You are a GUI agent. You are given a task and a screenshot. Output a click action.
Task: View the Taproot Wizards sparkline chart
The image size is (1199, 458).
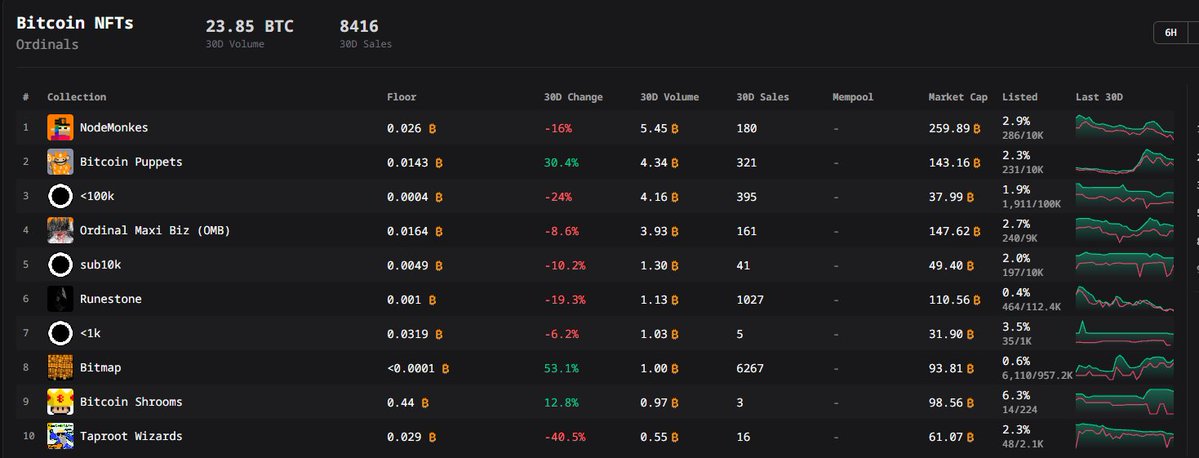[x=1124, y=437]
